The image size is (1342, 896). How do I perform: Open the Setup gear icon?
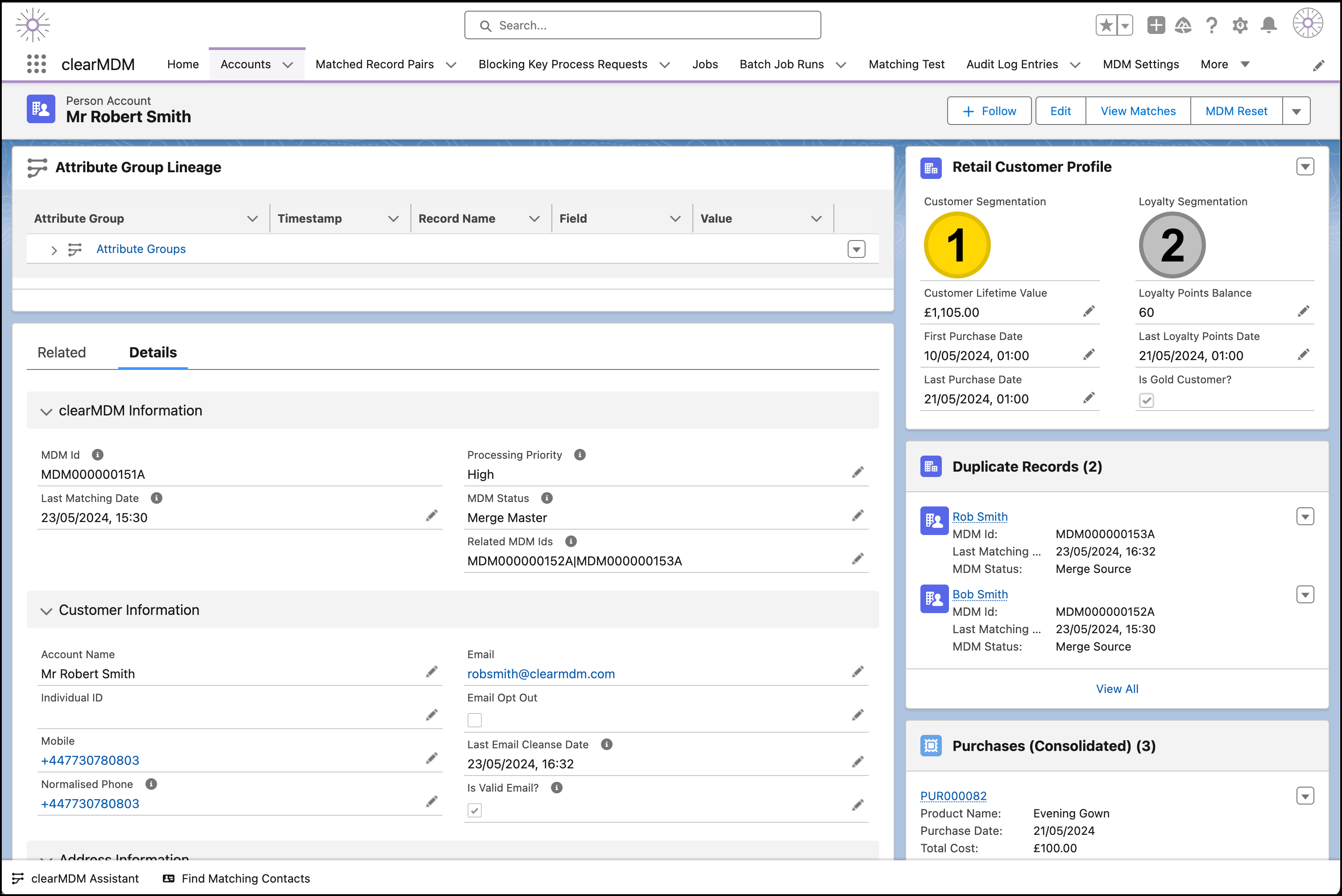[x=1240, y=25]
